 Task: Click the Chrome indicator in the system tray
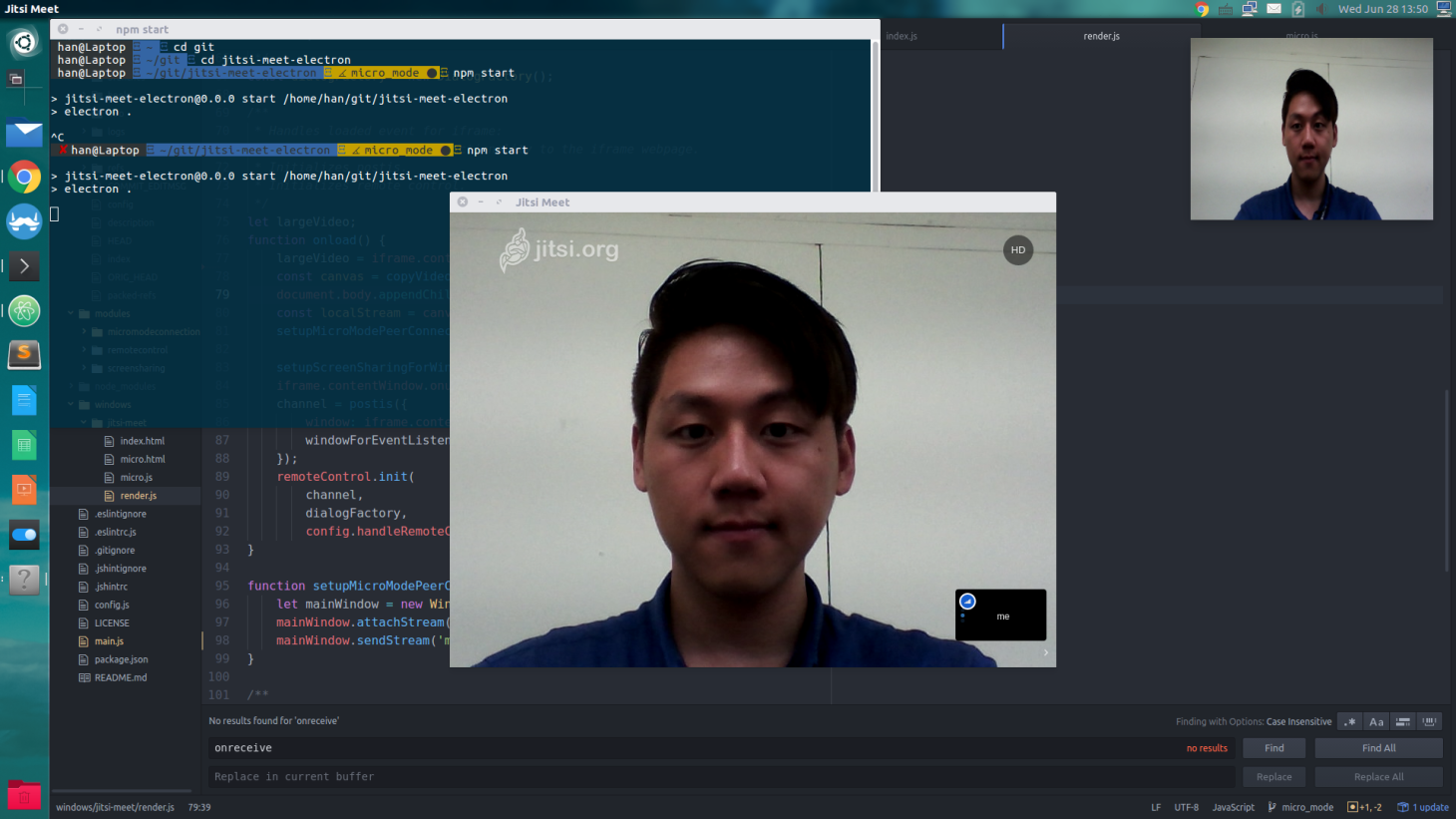(1203, 9)
